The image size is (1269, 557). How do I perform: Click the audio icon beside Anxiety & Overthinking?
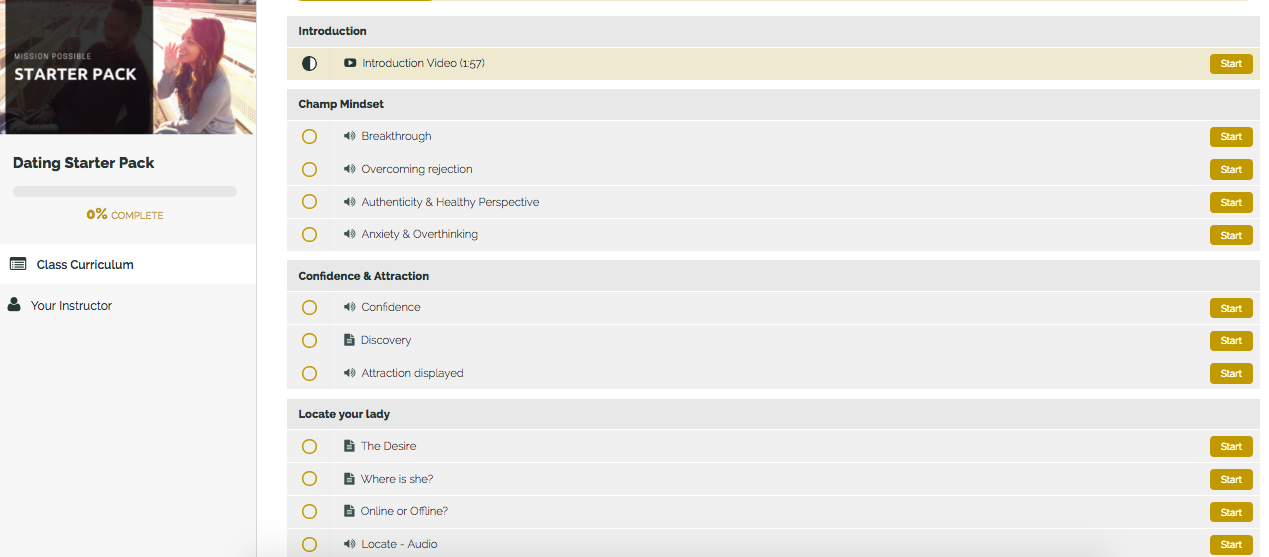coord(350,234)
